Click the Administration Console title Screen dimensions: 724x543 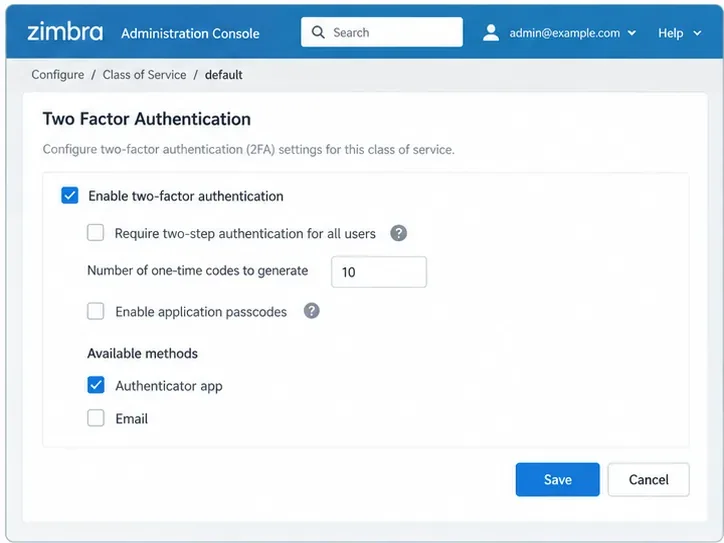tap(190, 33)
